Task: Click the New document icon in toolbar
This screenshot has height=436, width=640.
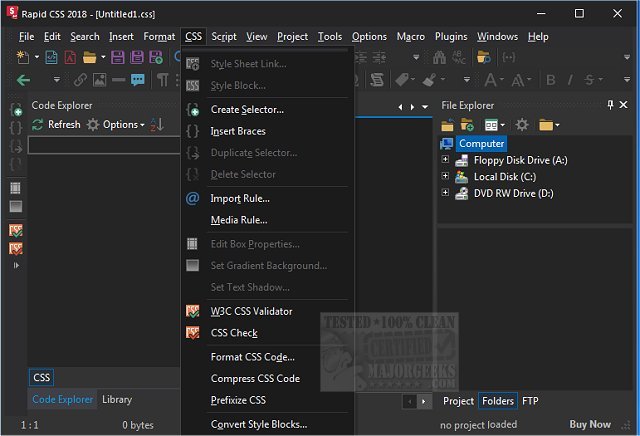Action: point(22,57)
